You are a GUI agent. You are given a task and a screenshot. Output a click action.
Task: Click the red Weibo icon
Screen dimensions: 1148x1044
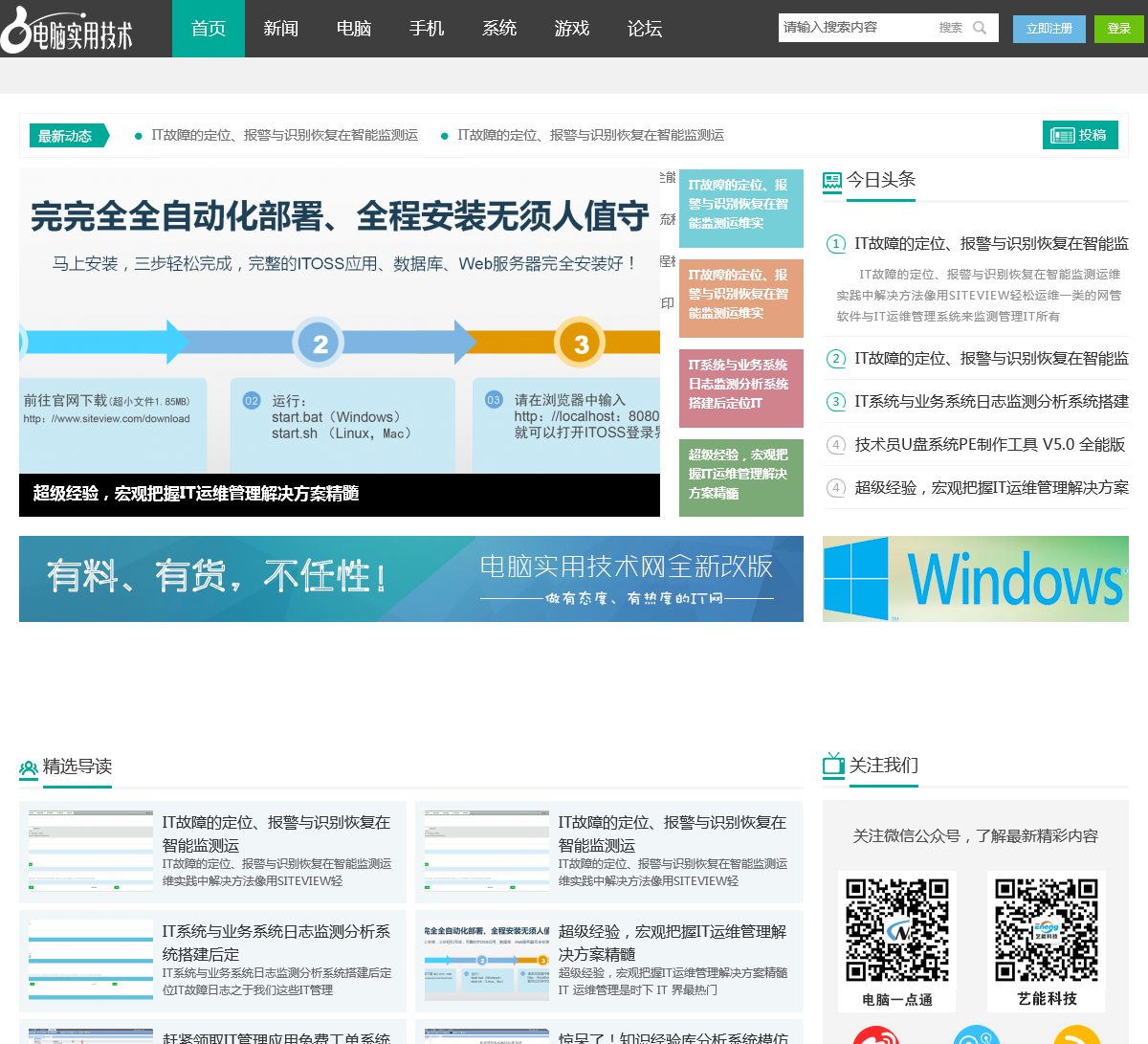click(876, 1035)
